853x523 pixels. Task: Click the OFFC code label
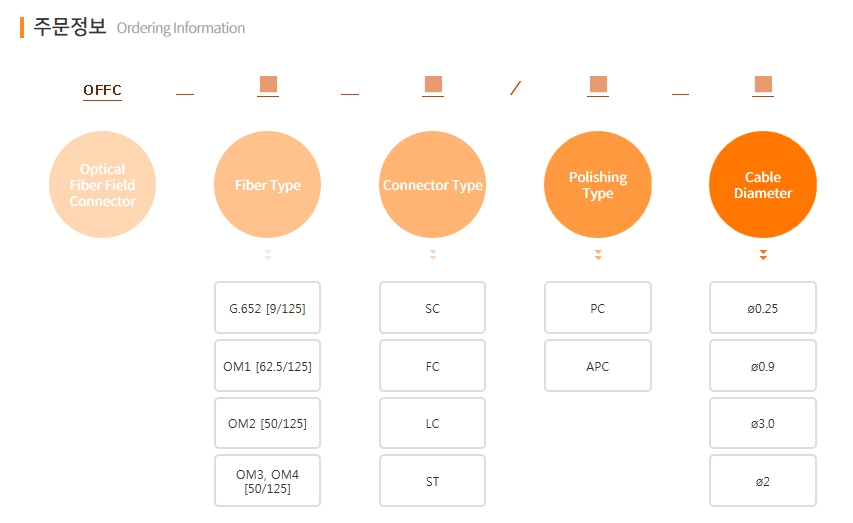pos(102,91)
